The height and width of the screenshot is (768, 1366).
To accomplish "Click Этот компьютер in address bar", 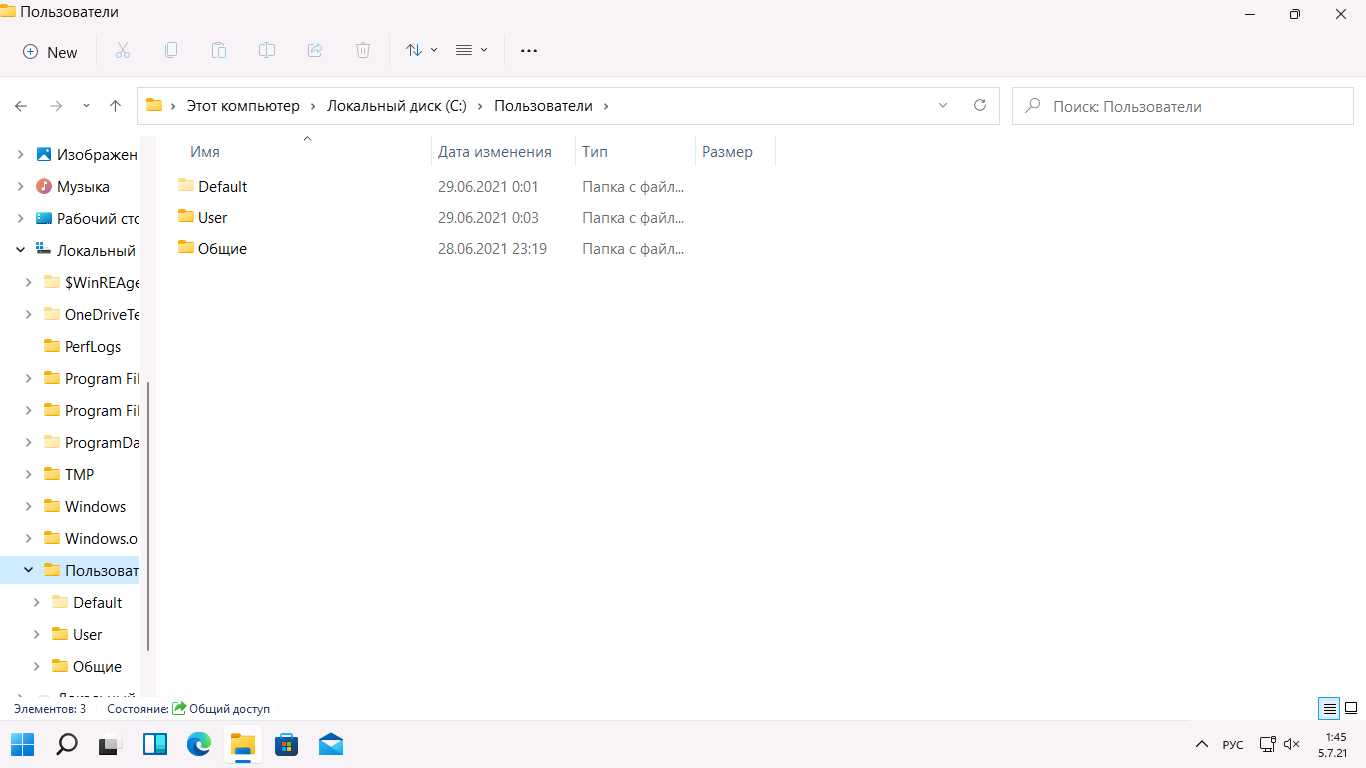I will click(x=243, y=106).
